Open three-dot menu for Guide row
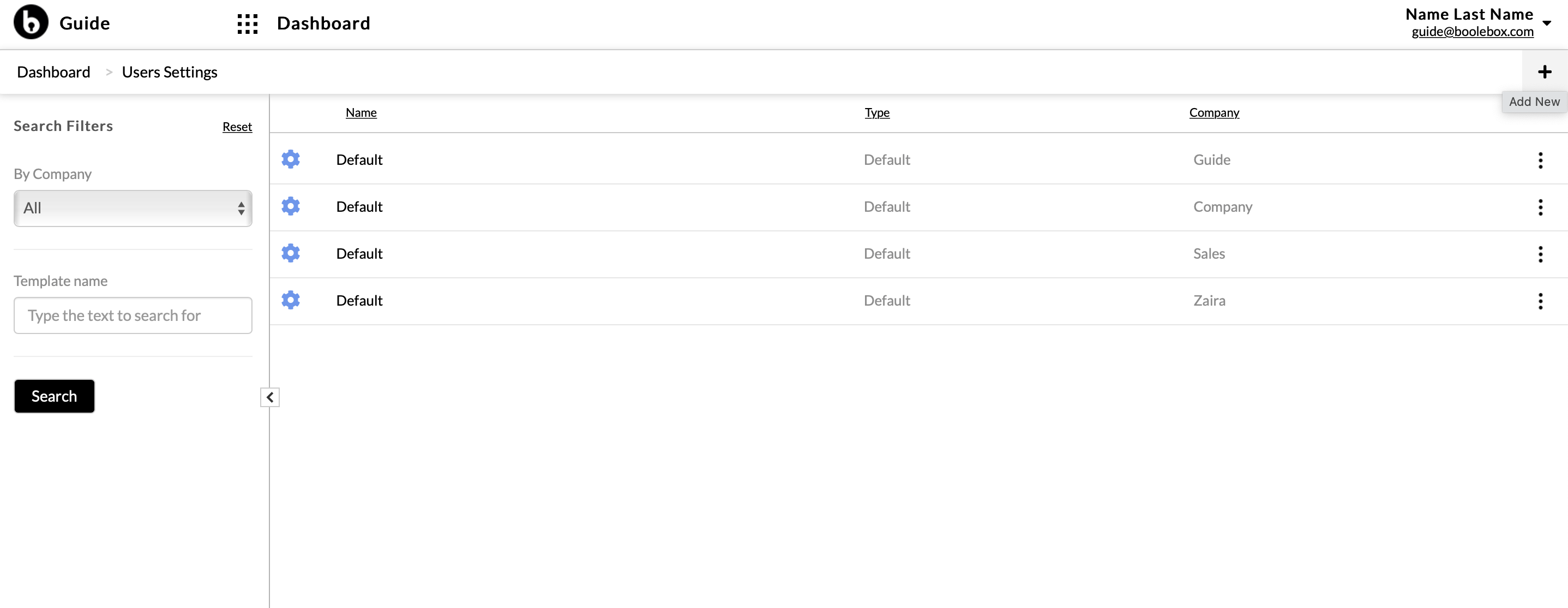 pos(1540,160)
